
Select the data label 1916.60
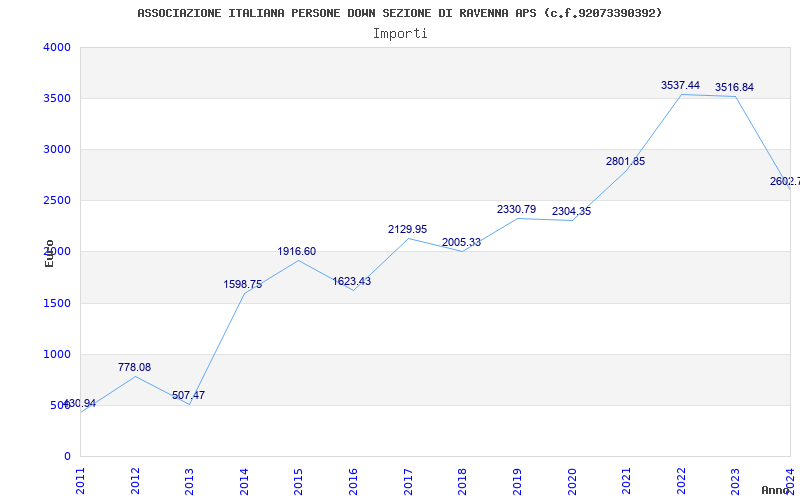tap(296, 252)
